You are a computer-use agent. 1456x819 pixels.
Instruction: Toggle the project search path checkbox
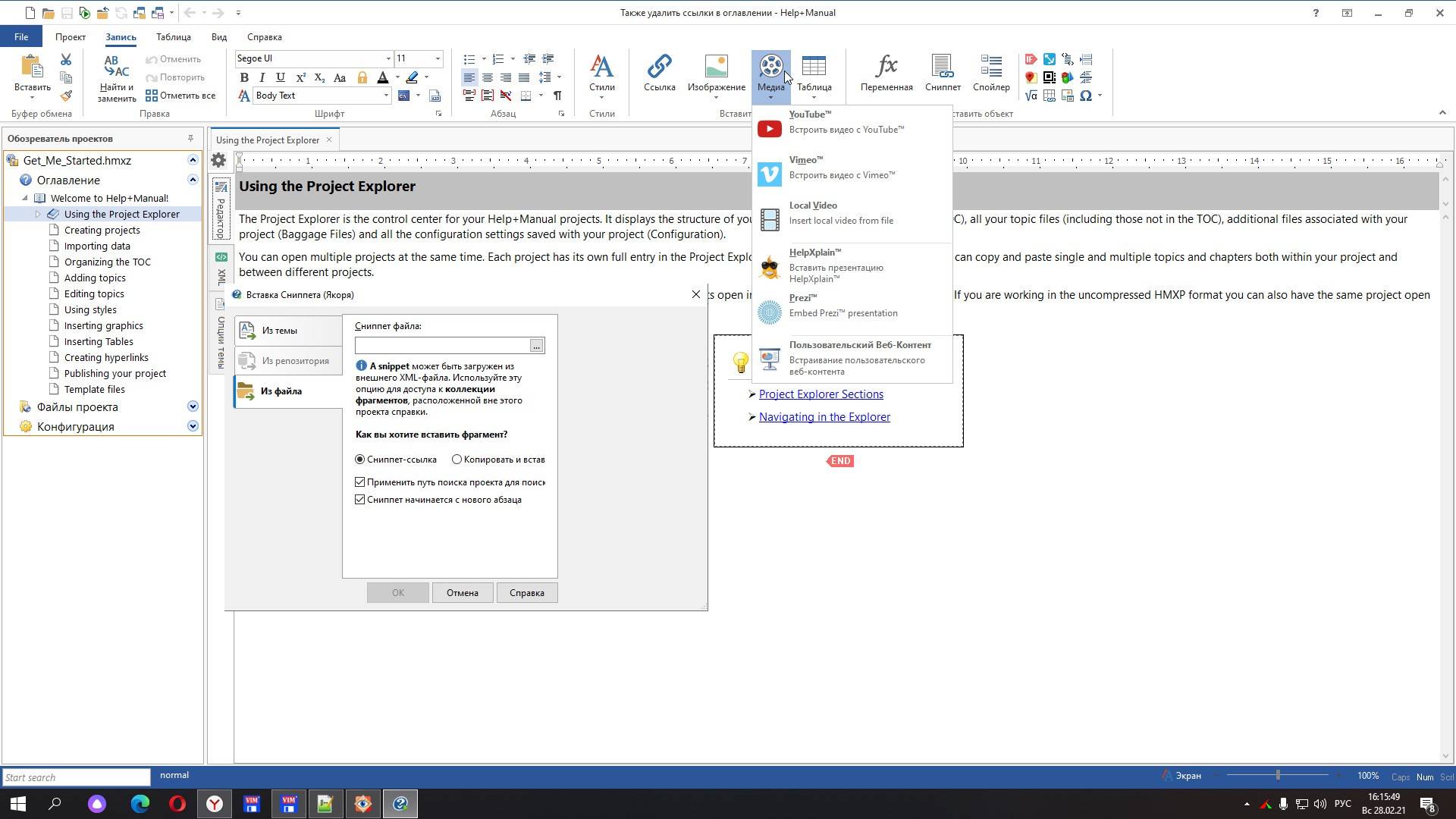click(360, 482)
